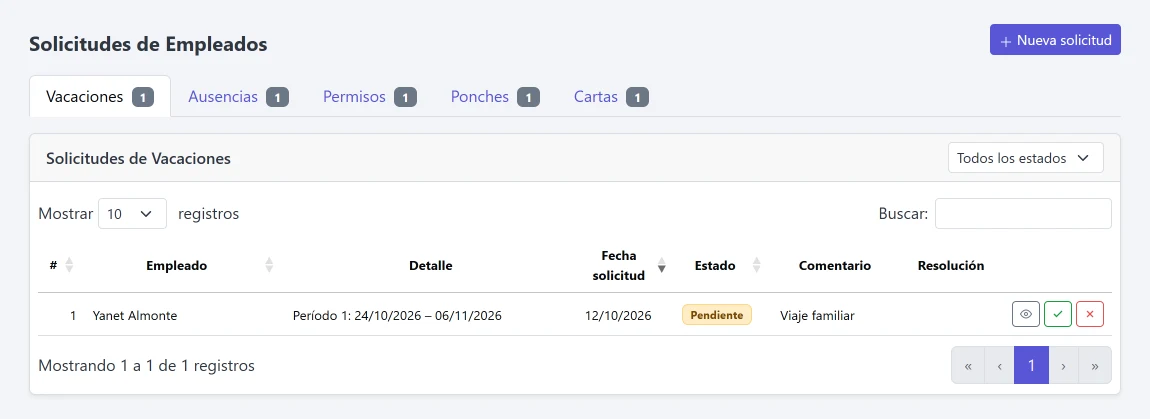Image resolution: width=1150 pixels, height=419 pixels.
Task: Open the Todos los estados filter dropdown
Action: point(1025,158)
